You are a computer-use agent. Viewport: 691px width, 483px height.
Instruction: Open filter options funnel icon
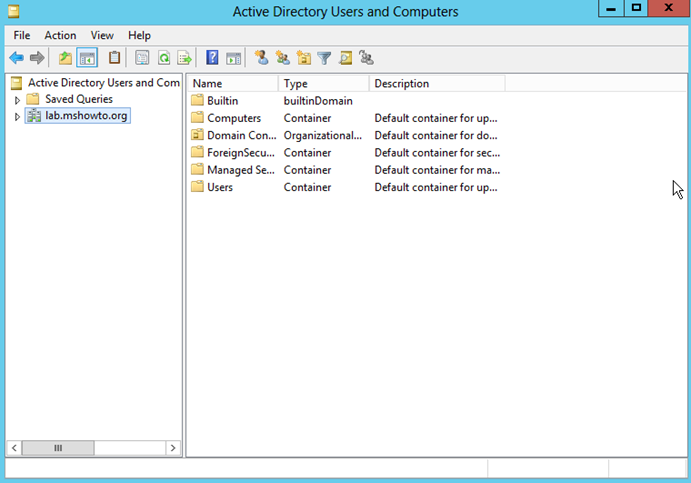coord(324,58)
